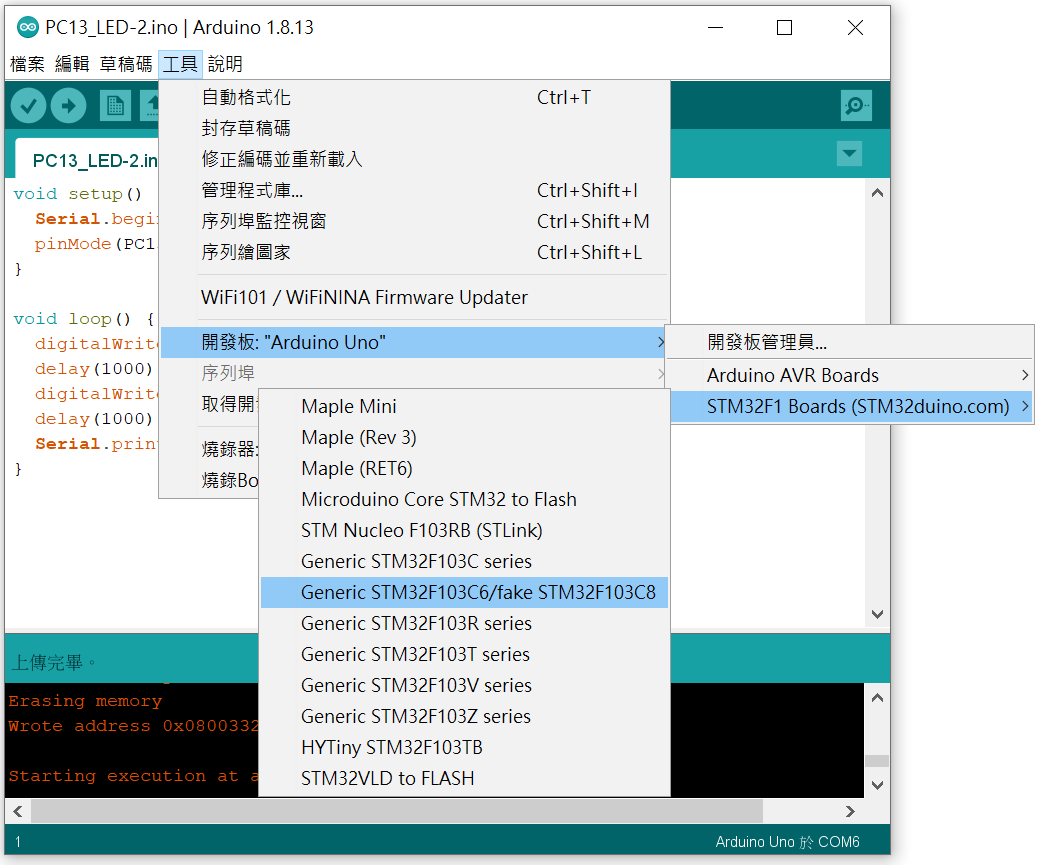
Task: Open 開發板管理員... boards manager
Action: (850, 342)
